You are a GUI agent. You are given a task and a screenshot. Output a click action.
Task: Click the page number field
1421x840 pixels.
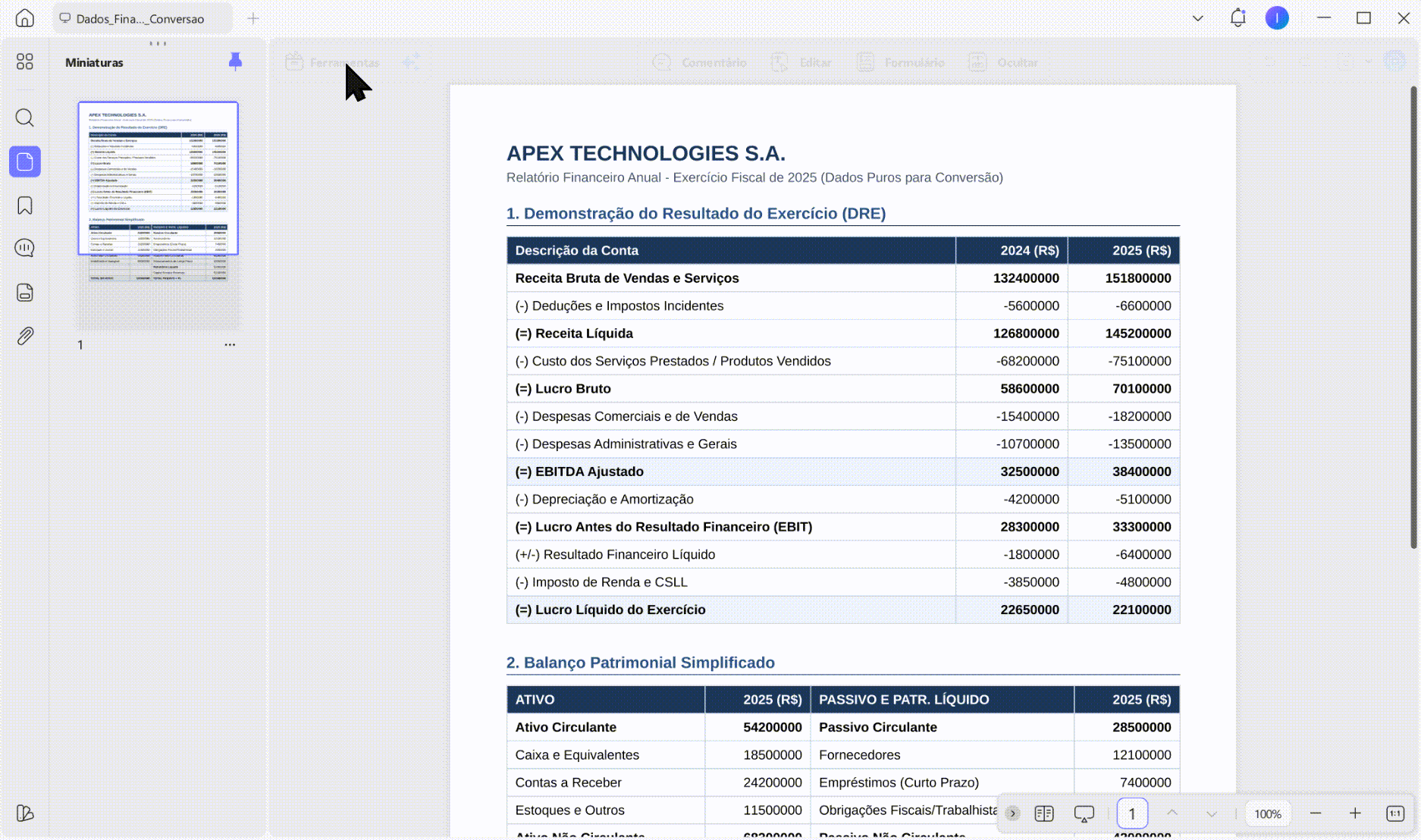(x=1132, y=813)
